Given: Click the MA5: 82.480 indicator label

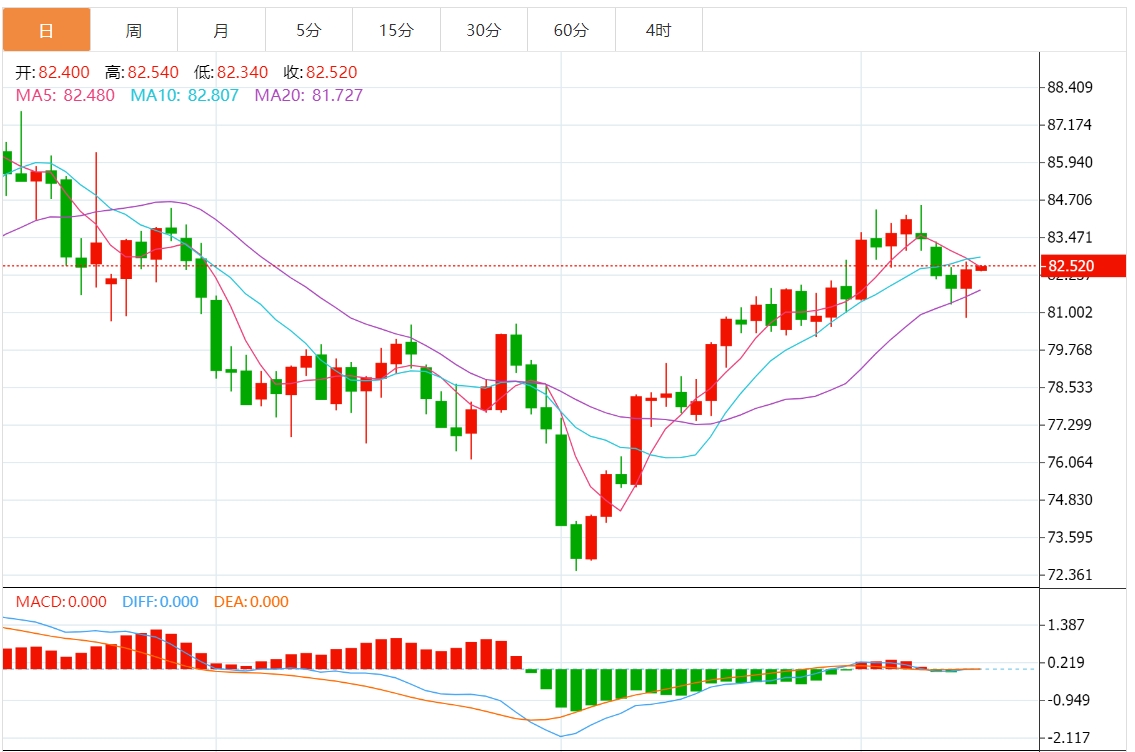Looking at the screenshot, I should [65, 96].
